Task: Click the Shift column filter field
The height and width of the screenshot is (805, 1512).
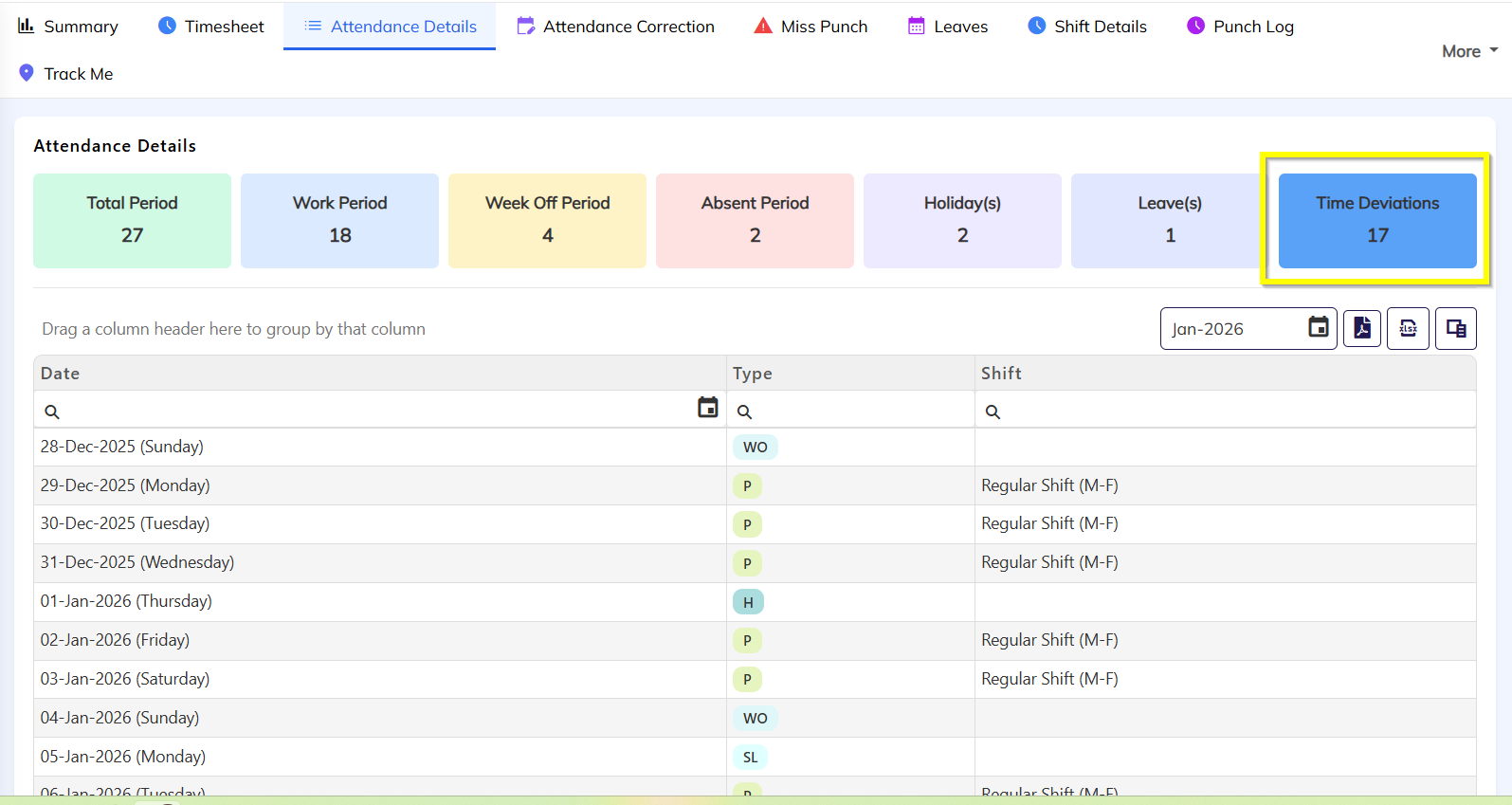Action: click(x=1226, y=411)
